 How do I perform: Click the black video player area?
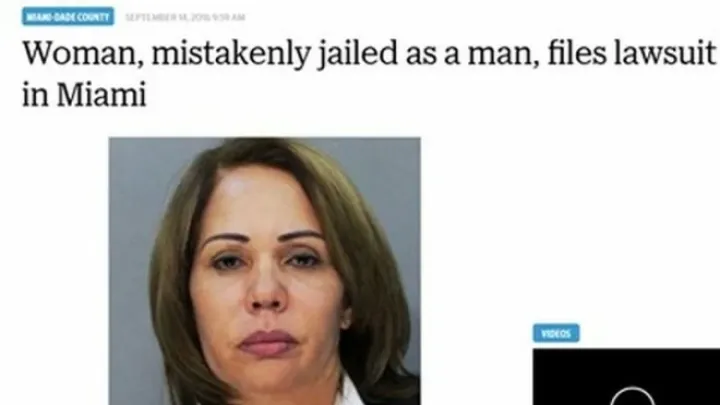coord(626,377)
